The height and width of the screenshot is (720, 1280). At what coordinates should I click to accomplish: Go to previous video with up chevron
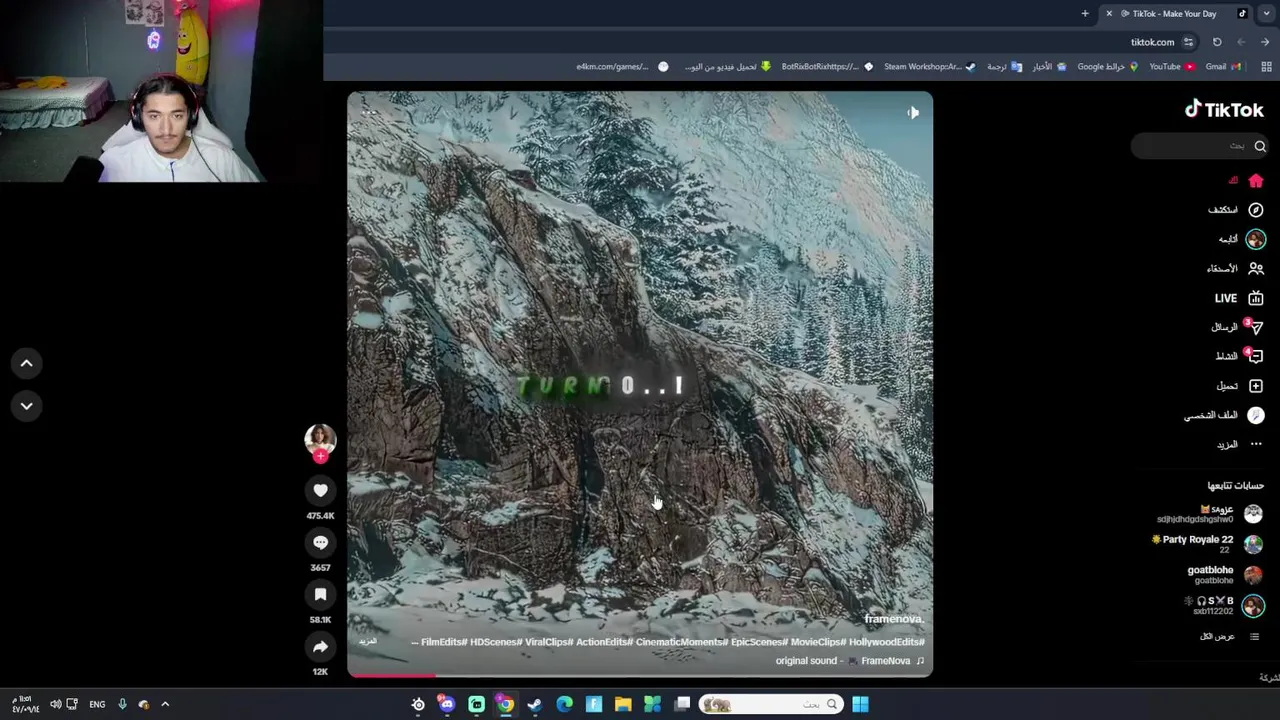coord(27,364)
